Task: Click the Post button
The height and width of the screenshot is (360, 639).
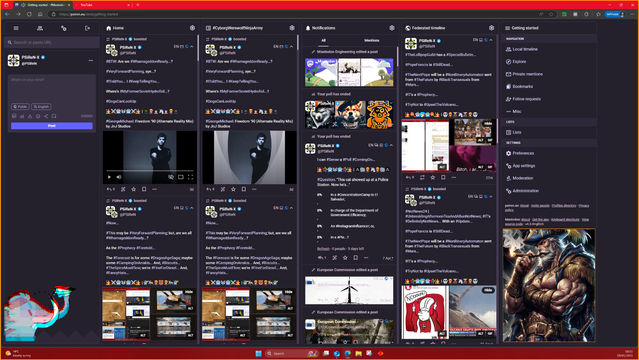Action: [x=52, y=126]
